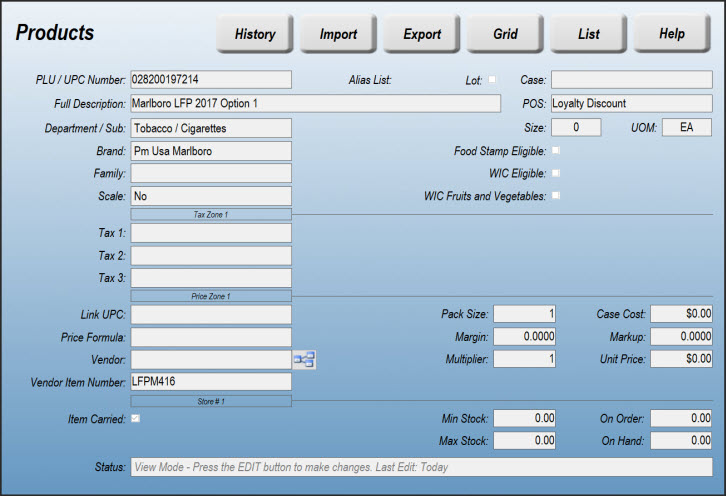Click the On Order field

pyautogui.click(x=682, y=418)
